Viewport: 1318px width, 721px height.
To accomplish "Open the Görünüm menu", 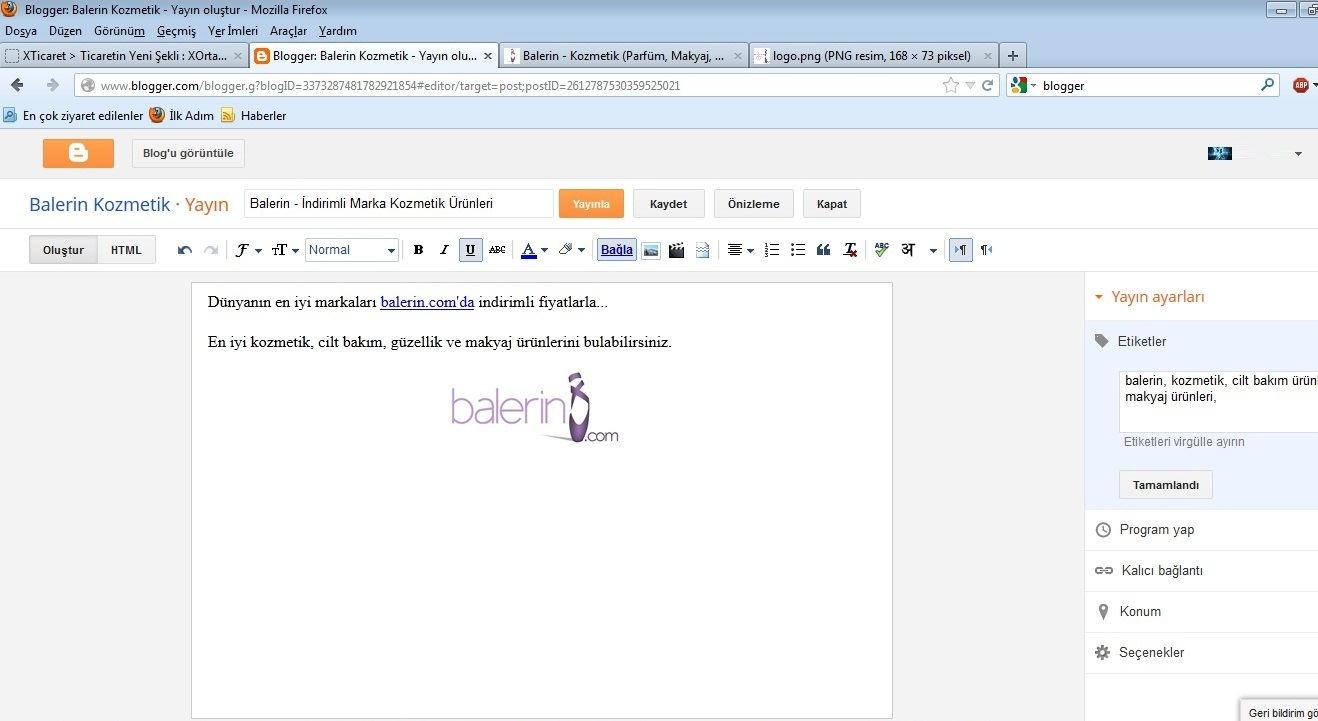I will click(118, 31).
